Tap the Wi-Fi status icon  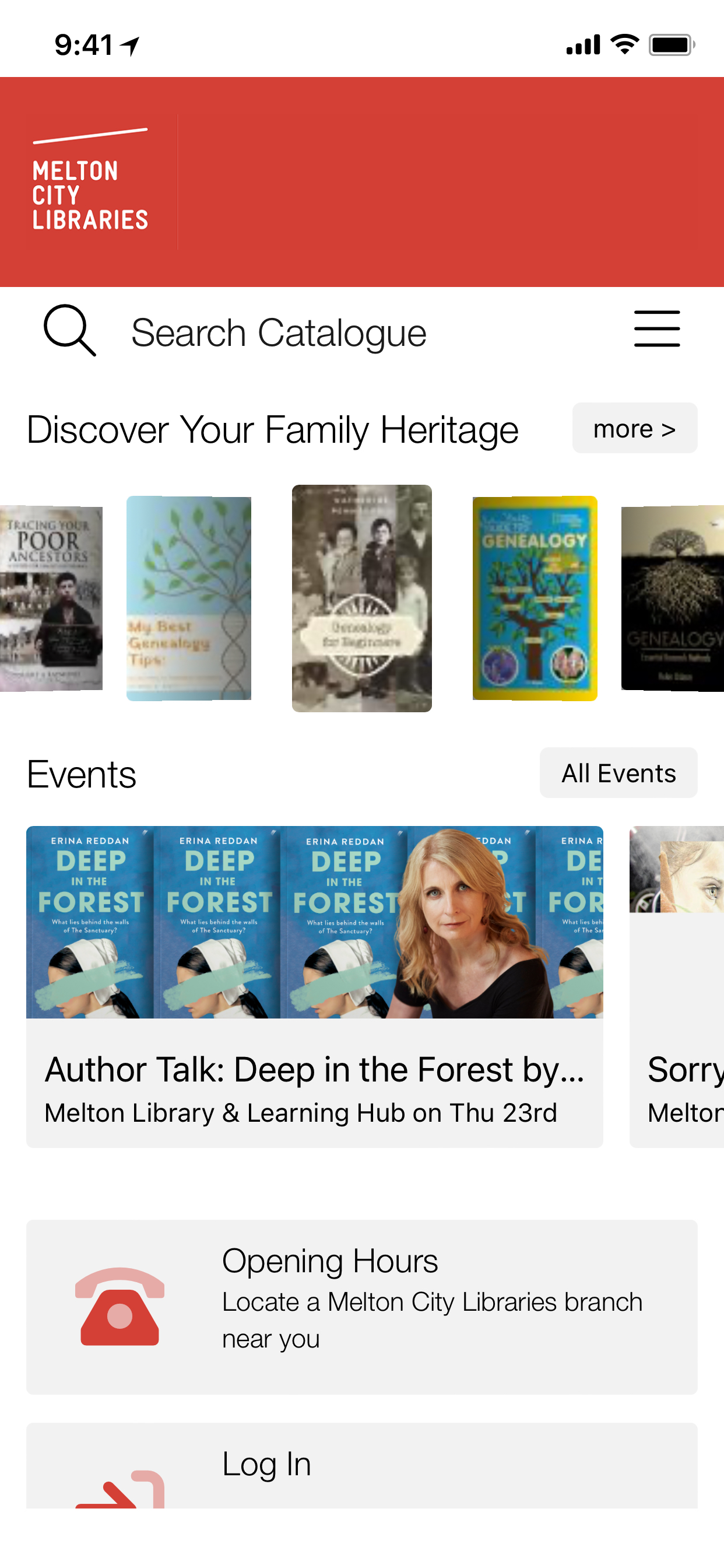pos(624,44)
